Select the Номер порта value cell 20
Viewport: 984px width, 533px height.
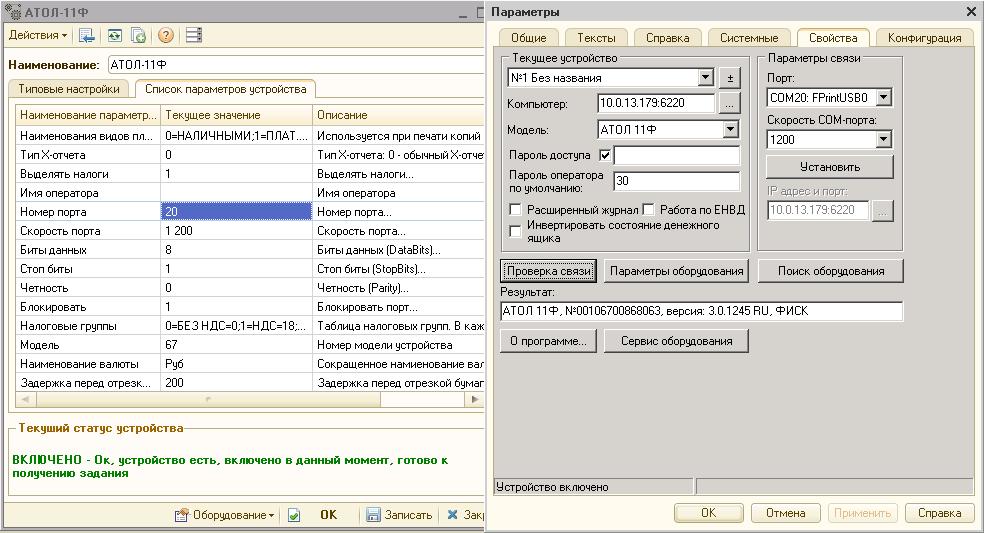tap(236, 212)
